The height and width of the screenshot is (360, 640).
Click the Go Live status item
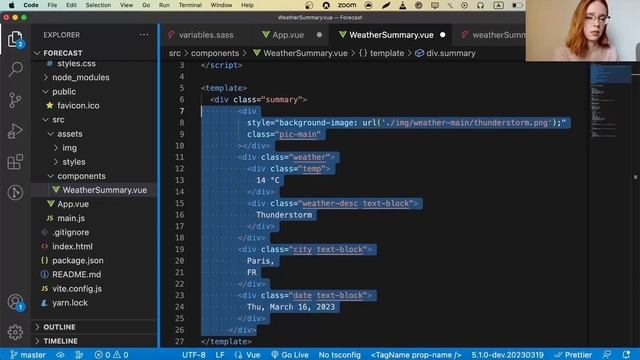click(x=290, y=355)
